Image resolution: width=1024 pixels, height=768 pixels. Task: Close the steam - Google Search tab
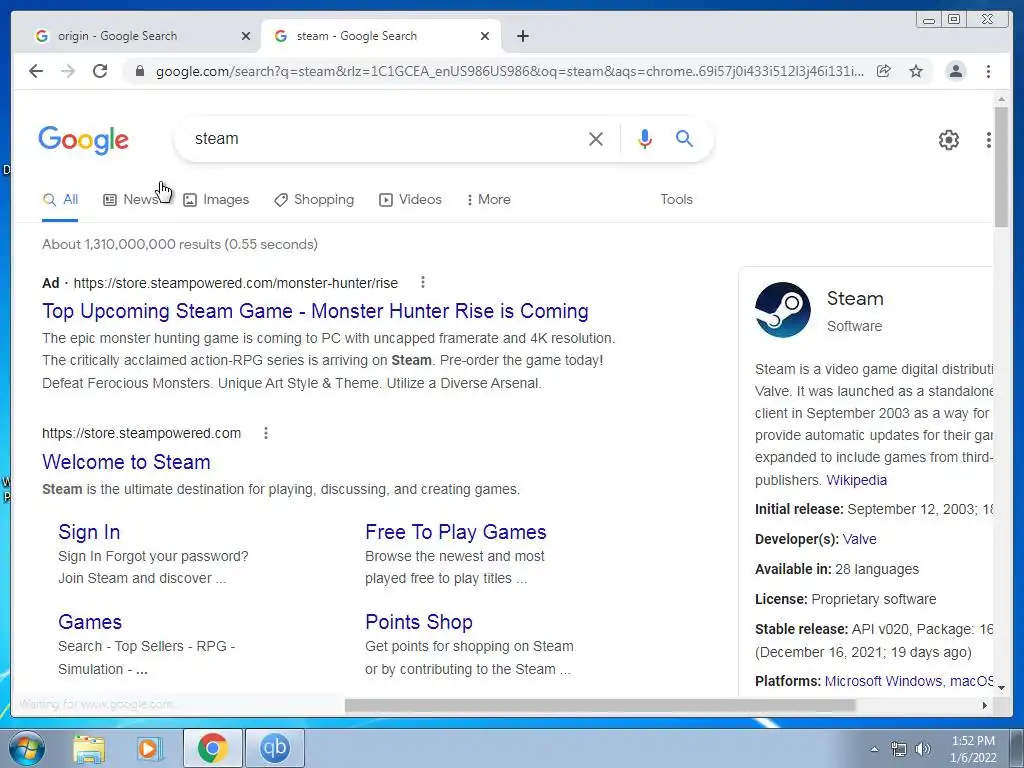(x=485, y=36)
